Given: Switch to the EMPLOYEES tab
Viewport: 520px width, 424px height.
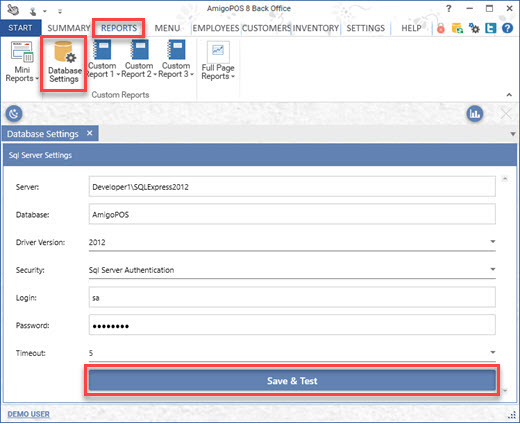Looking at the screenshot, I should point(216,28).
